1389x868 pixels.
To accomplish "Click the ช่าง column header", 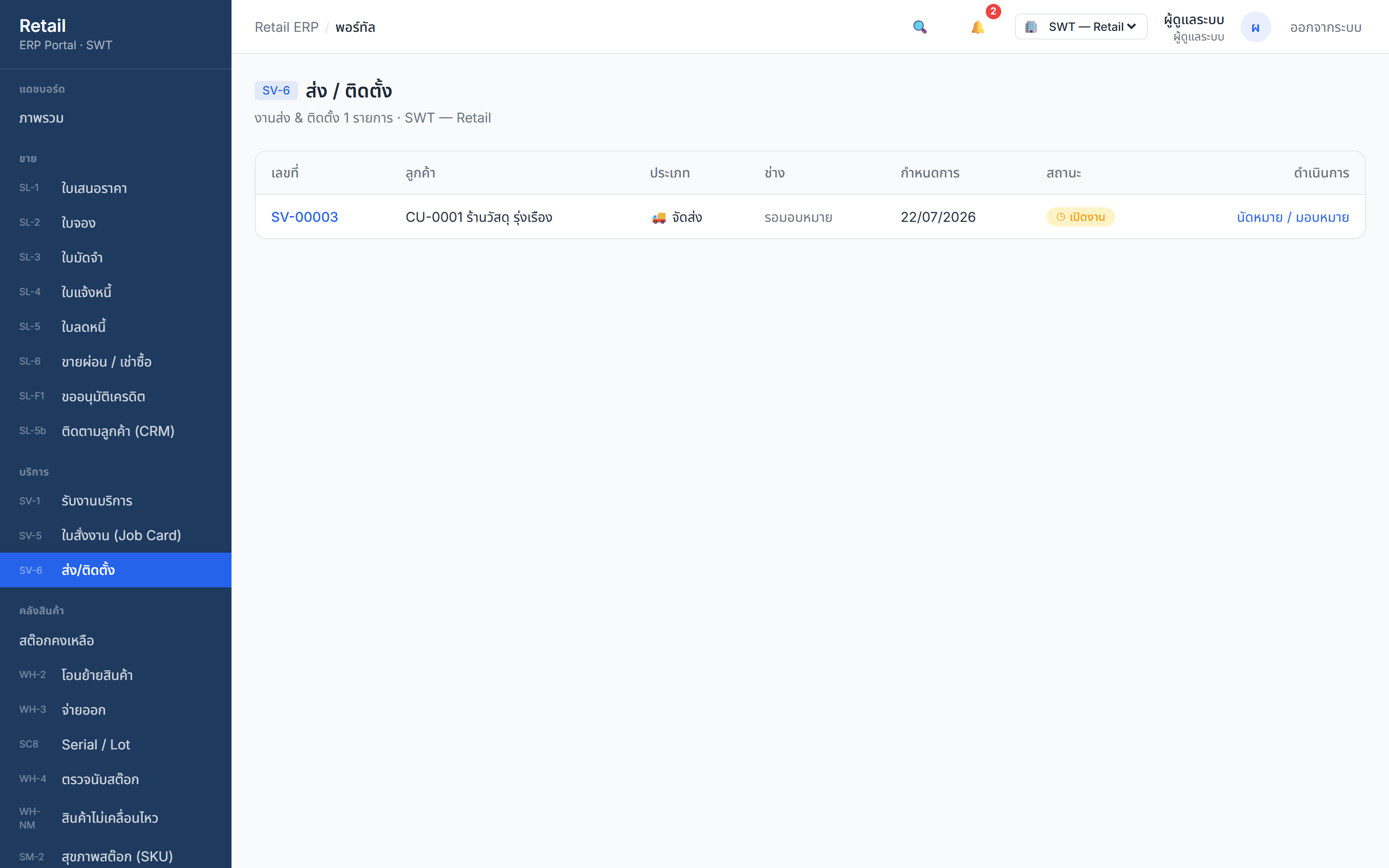I will (x=774, y=173).
